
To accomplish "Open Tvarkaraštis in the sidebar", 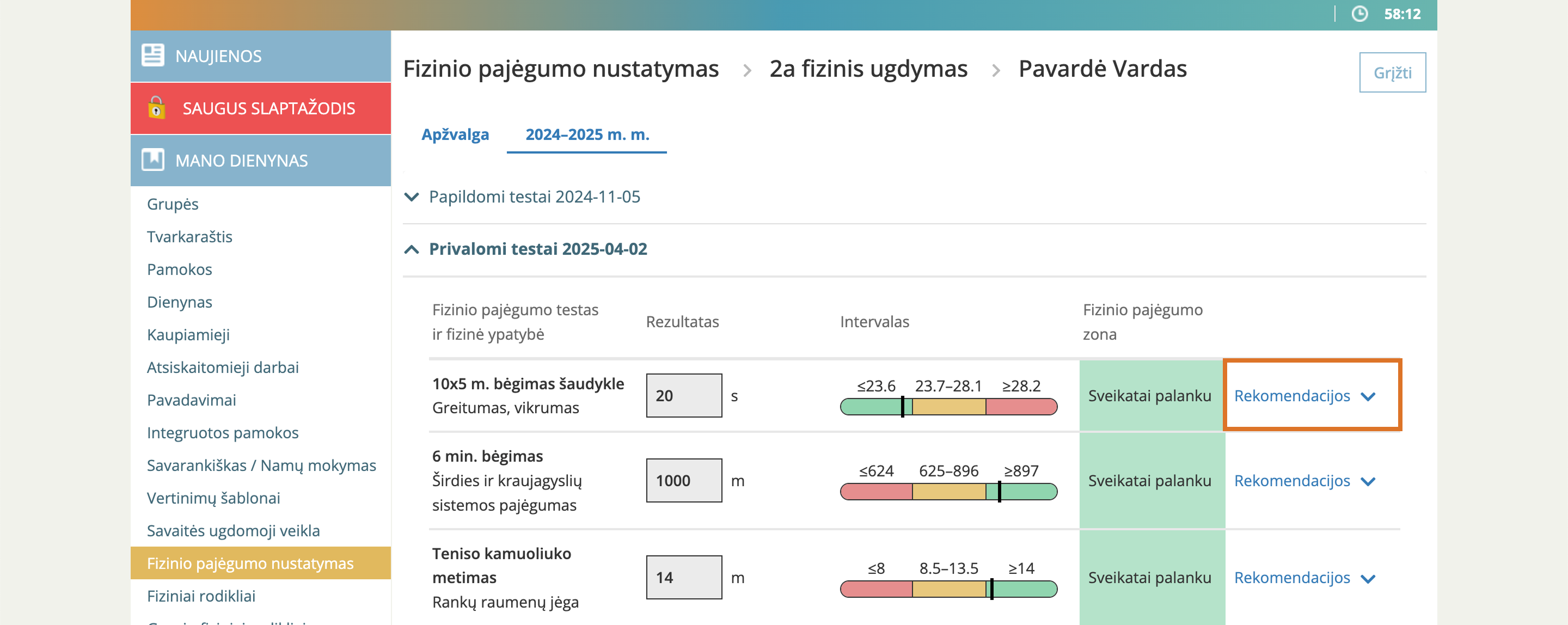I will (189, 236).
